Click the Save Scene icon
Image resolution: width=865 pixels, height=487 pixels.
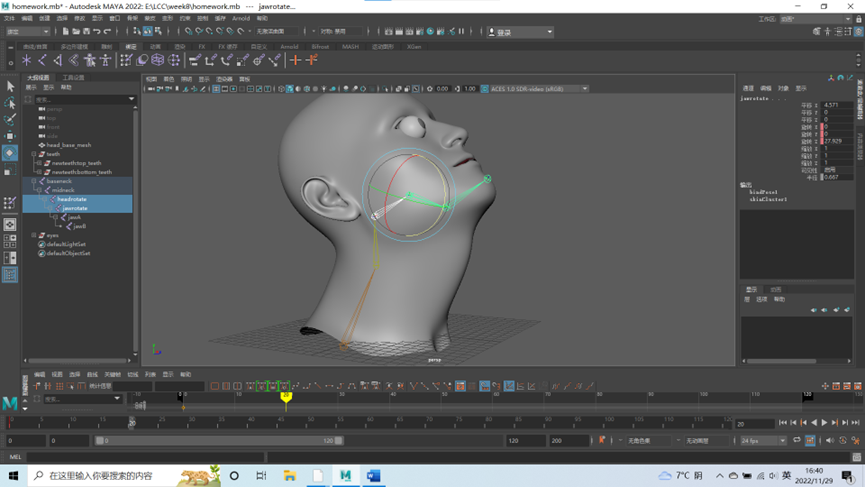(86, 31)
